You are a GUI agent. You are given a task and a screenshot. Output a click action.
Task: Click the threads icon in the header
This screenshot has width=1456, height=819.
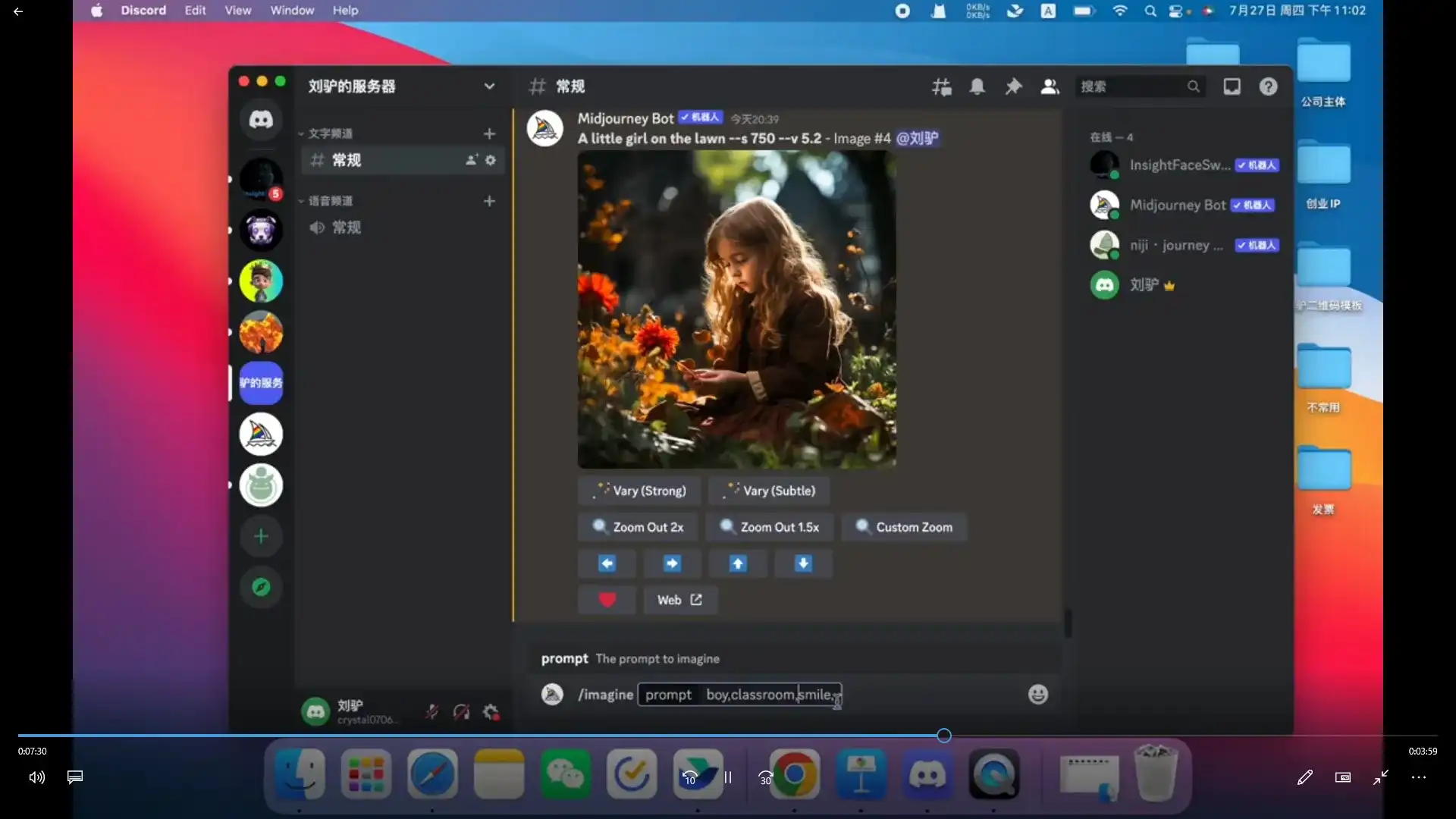(941, 86)
